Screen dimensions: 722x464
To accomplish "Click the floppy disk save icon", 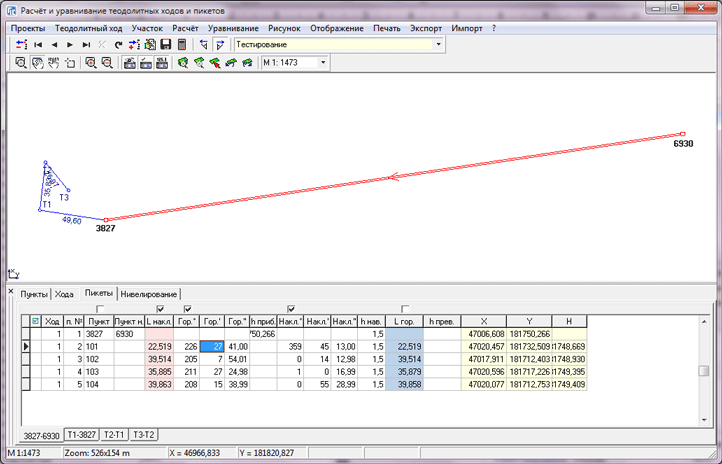I will coord(166,44).
